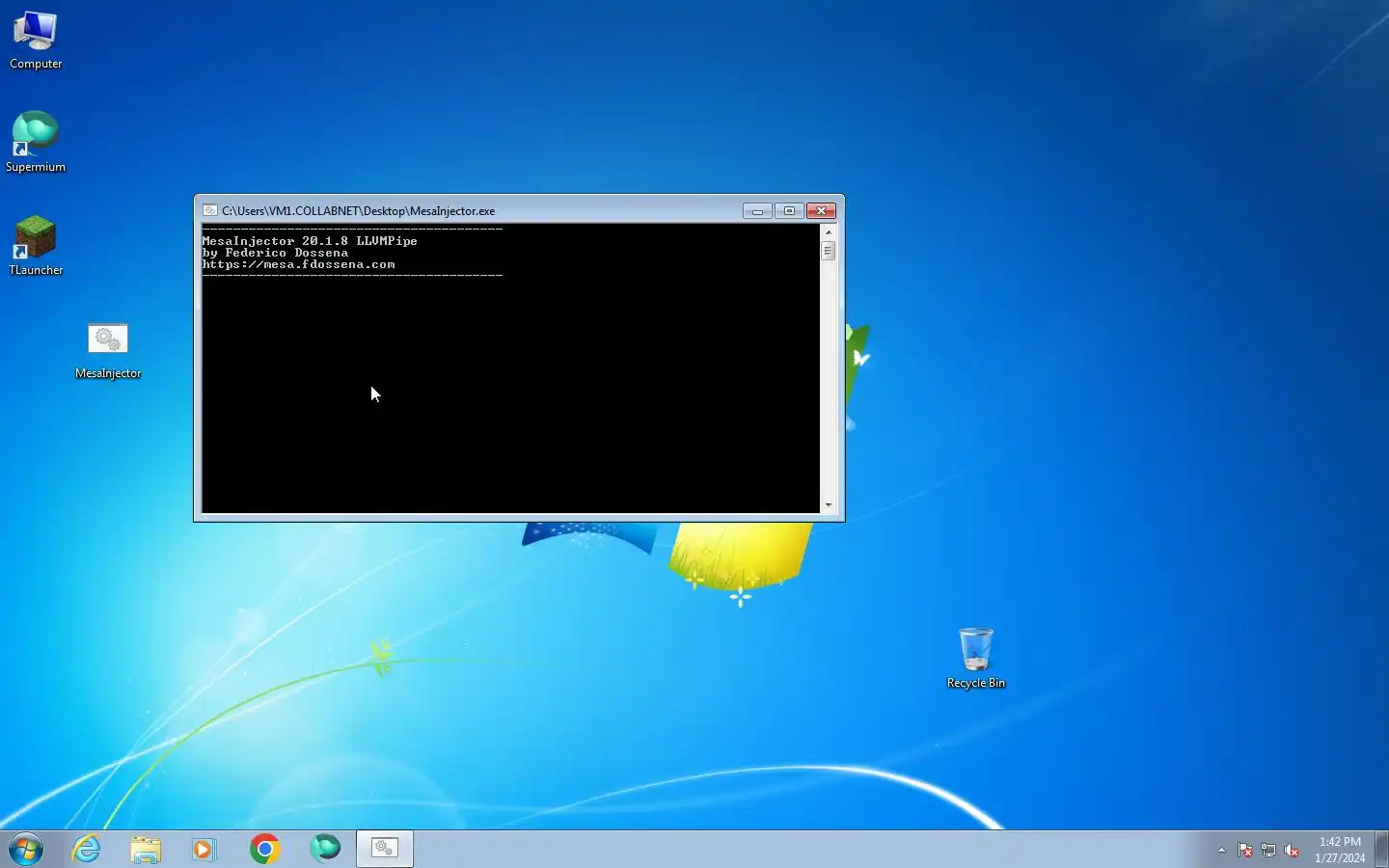Viewport: 1389px width, 868px height.
Task: Select the Supermium desktop shortcut
Action: tap(36, 143)
